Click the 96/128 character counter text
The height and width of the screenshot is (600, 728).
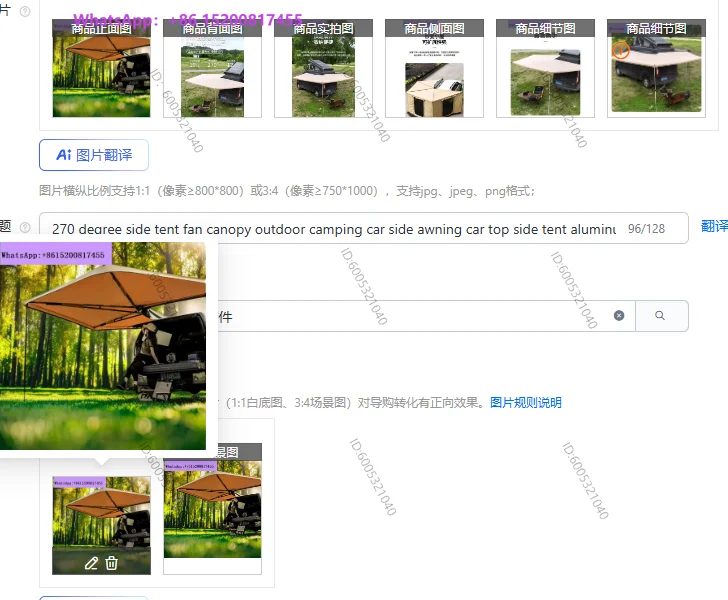coord(646,228)
